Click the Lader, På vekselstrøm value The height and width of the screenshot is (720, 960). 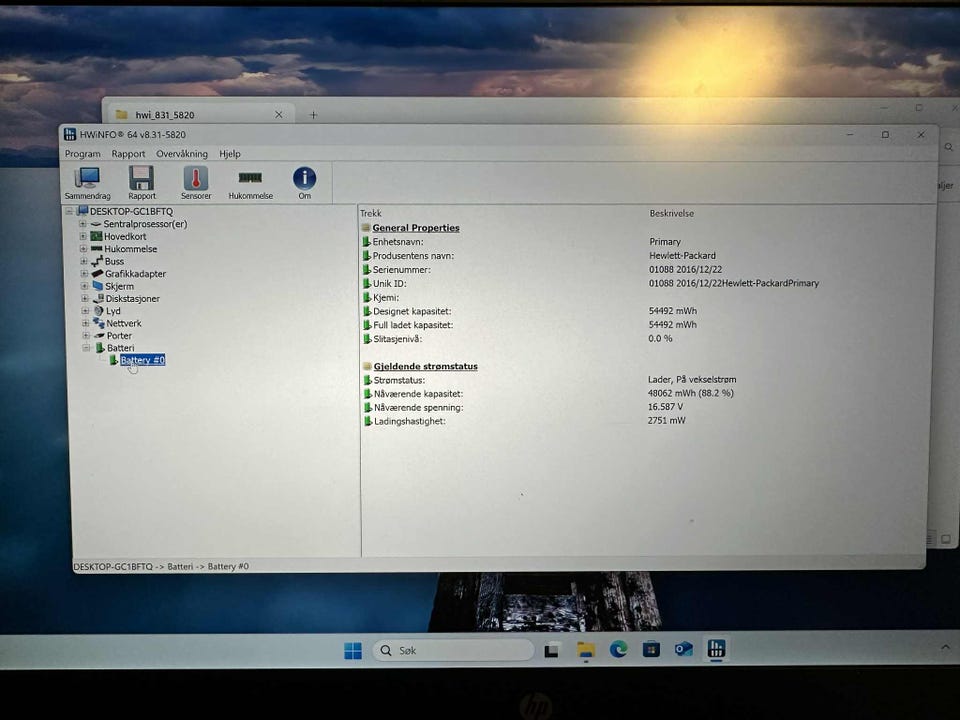692,380
